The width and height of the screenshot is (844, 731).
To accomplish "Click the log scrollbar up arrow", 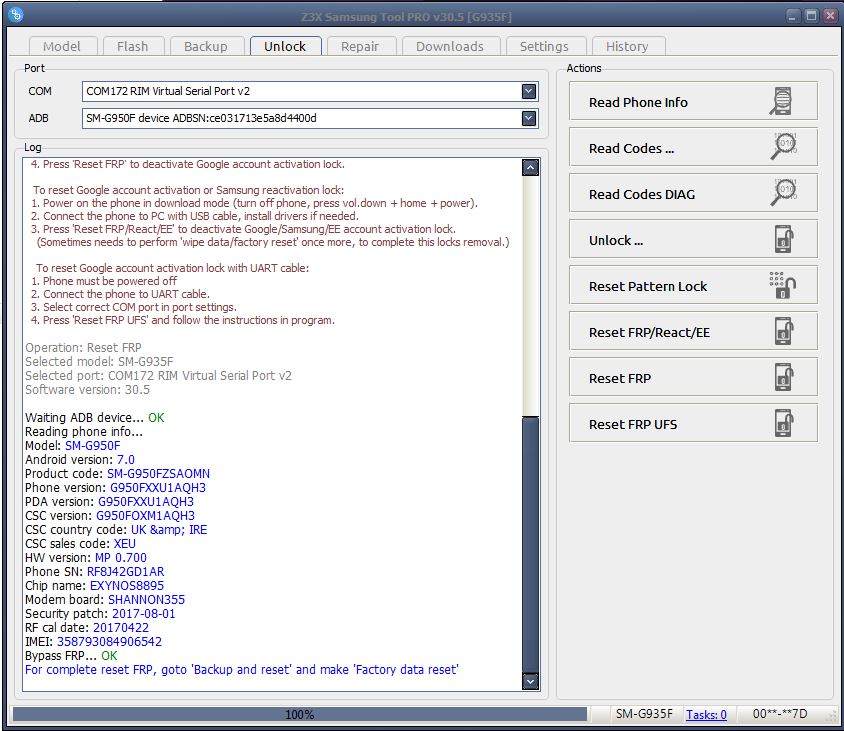I will [530, 168].
